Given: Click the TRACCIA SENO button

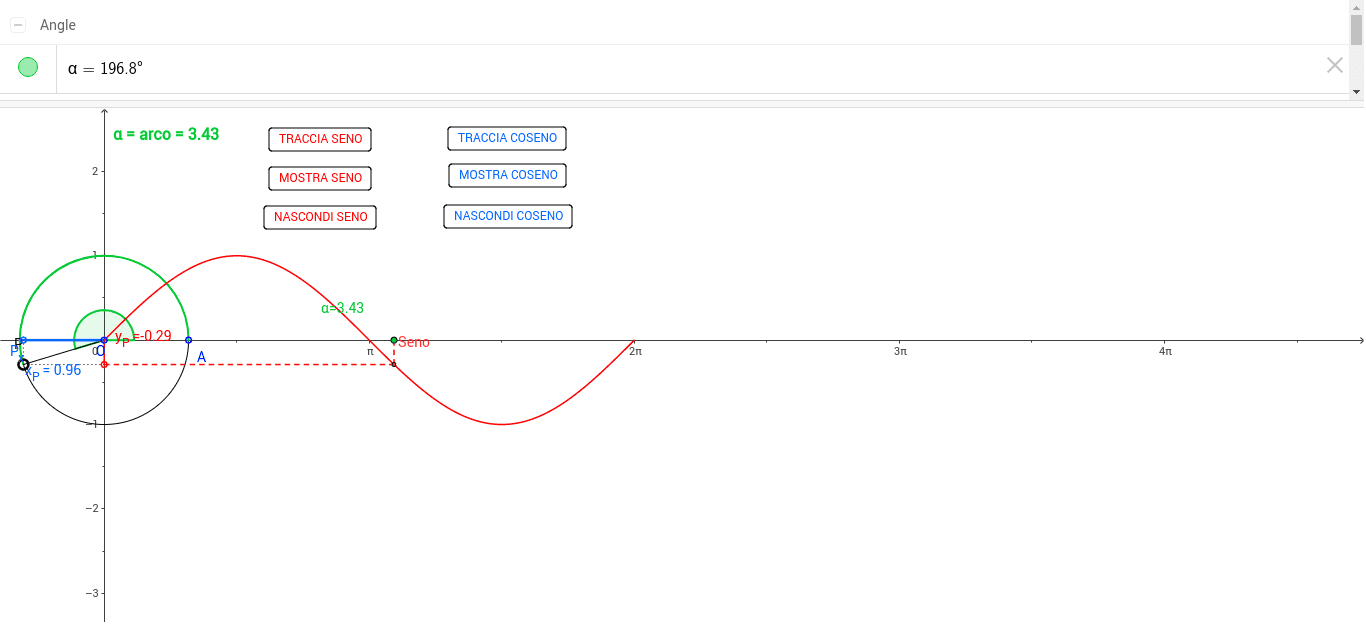Looking at the screenshot, I should point(320,139).
